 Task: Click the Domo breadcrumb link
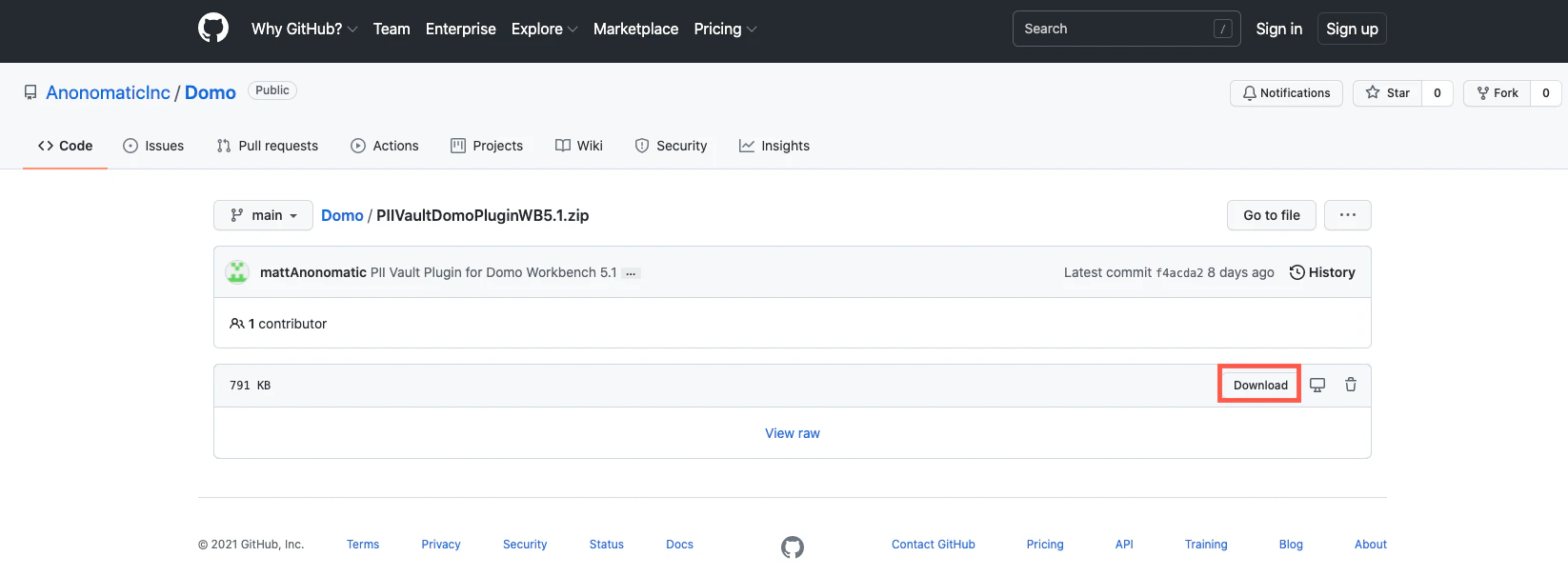click(342, 215)
